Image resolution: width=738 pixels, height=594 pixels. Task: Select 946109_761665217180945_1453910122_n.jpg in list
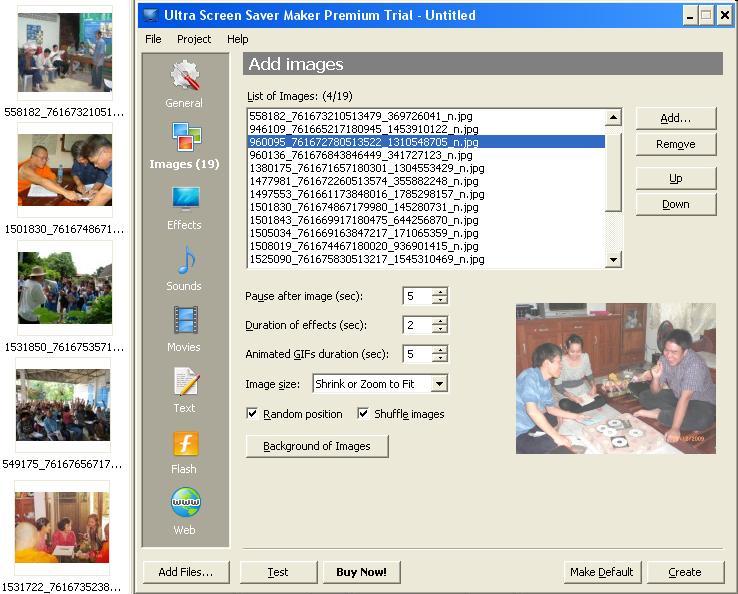426,129
